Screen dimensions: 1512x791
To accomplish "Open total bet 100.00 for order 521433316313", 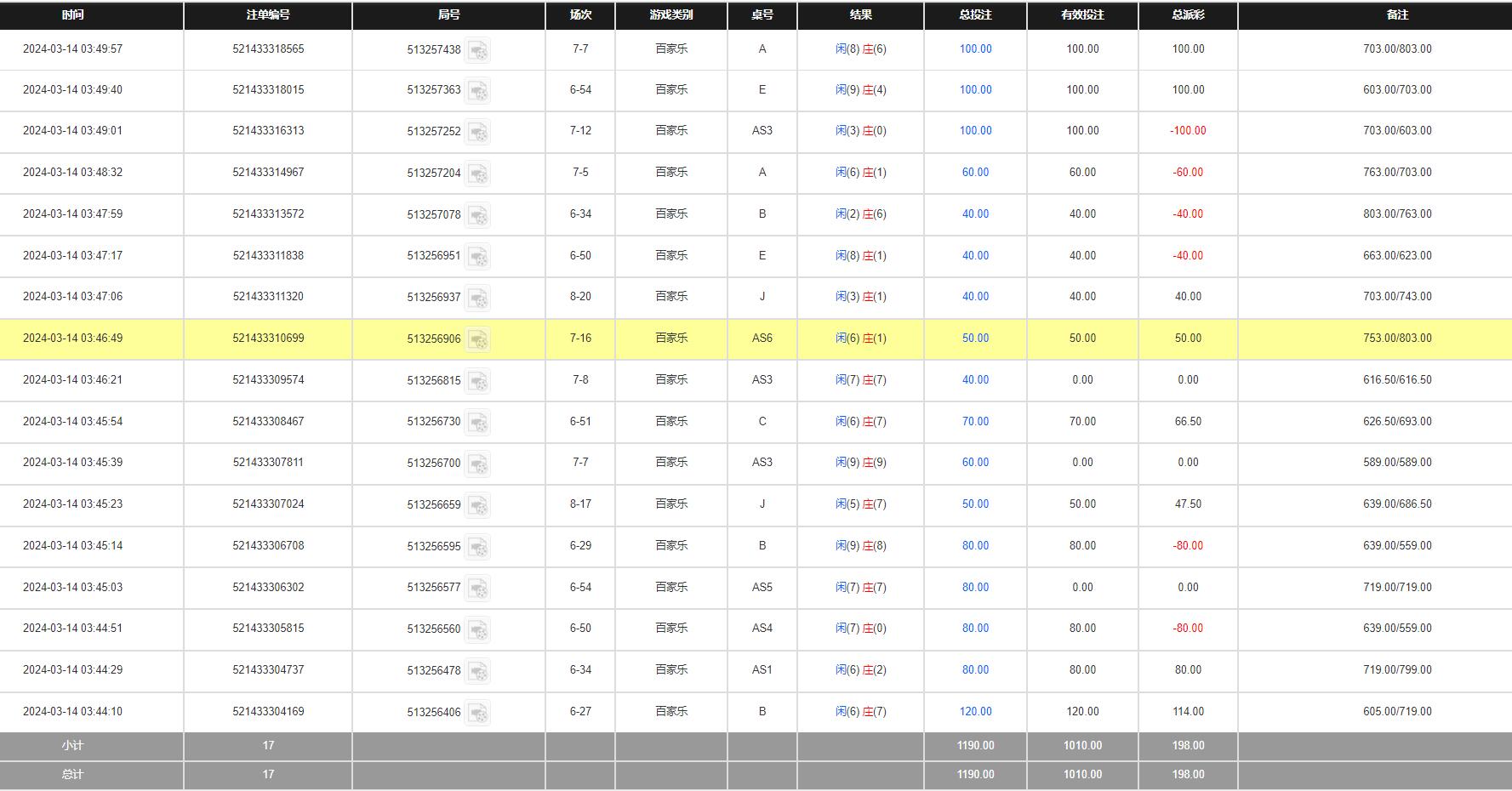I will pos(975,130).
